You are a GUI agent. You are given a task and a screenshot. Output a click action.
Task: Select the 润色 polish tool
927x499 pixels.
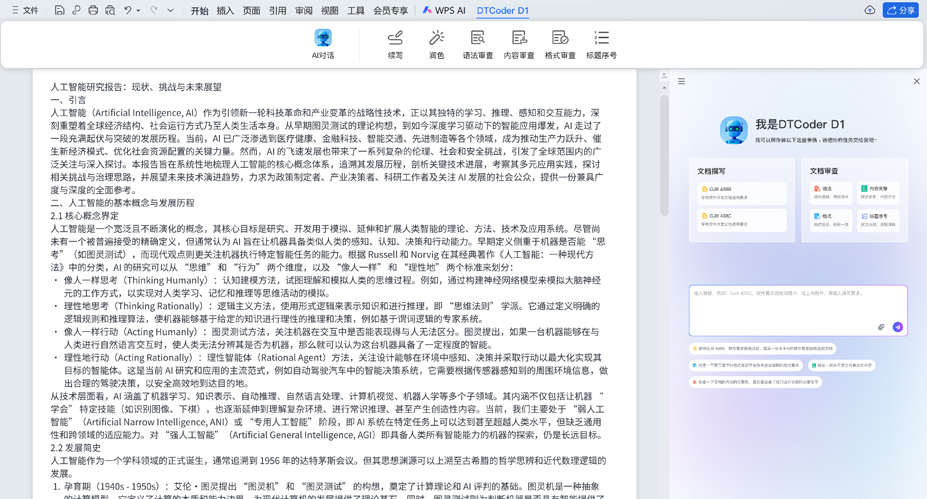[436, 43]
